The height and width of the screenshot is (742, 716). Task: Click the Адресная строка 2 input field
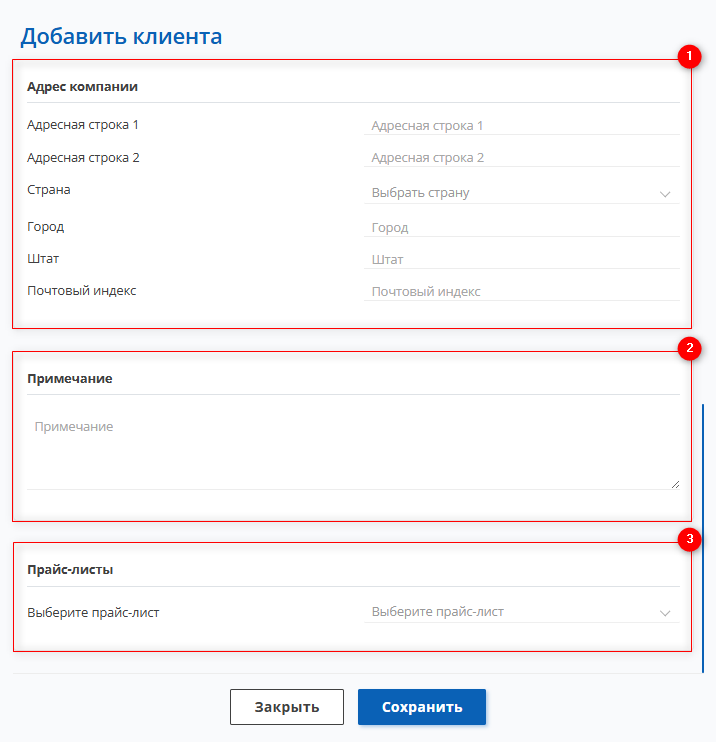click(x=522, y=158)
